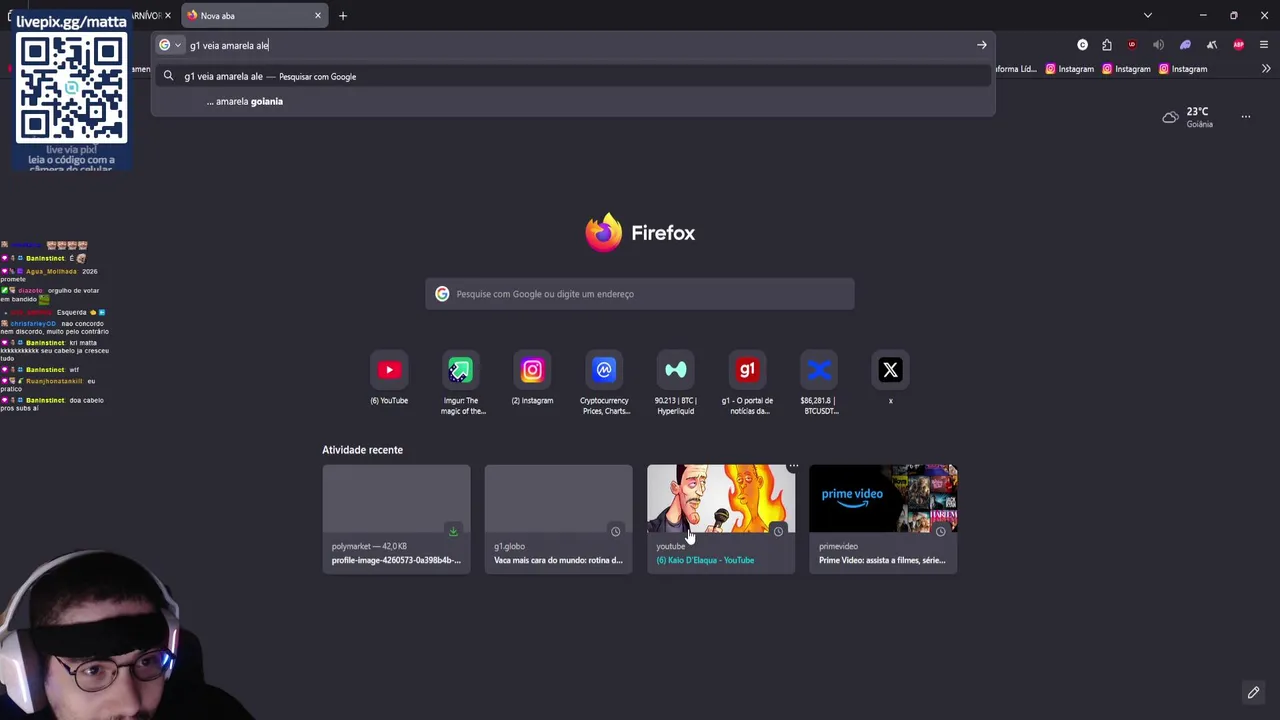
Task: Click the customize pencil icon at bottom right
Action: click(x=1253, y=692)
